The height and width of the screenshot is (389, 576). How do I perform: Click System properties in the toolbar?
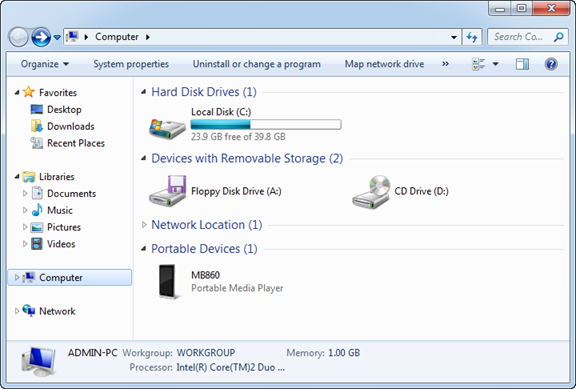[x=131, y=64]
